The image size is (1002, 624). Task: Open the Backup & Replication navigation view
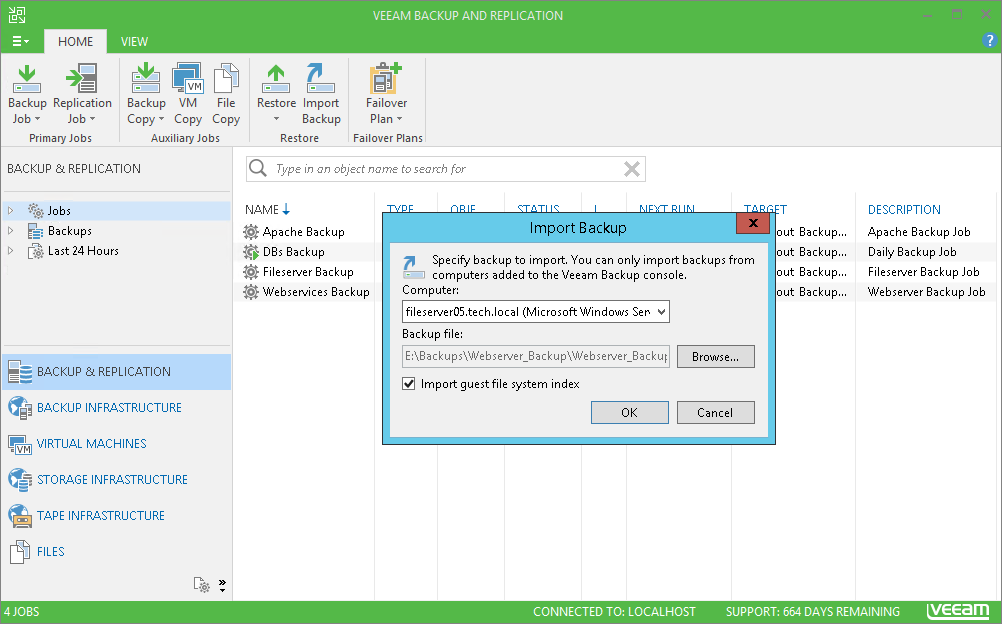pyautogui.click(x=116, y=372)
